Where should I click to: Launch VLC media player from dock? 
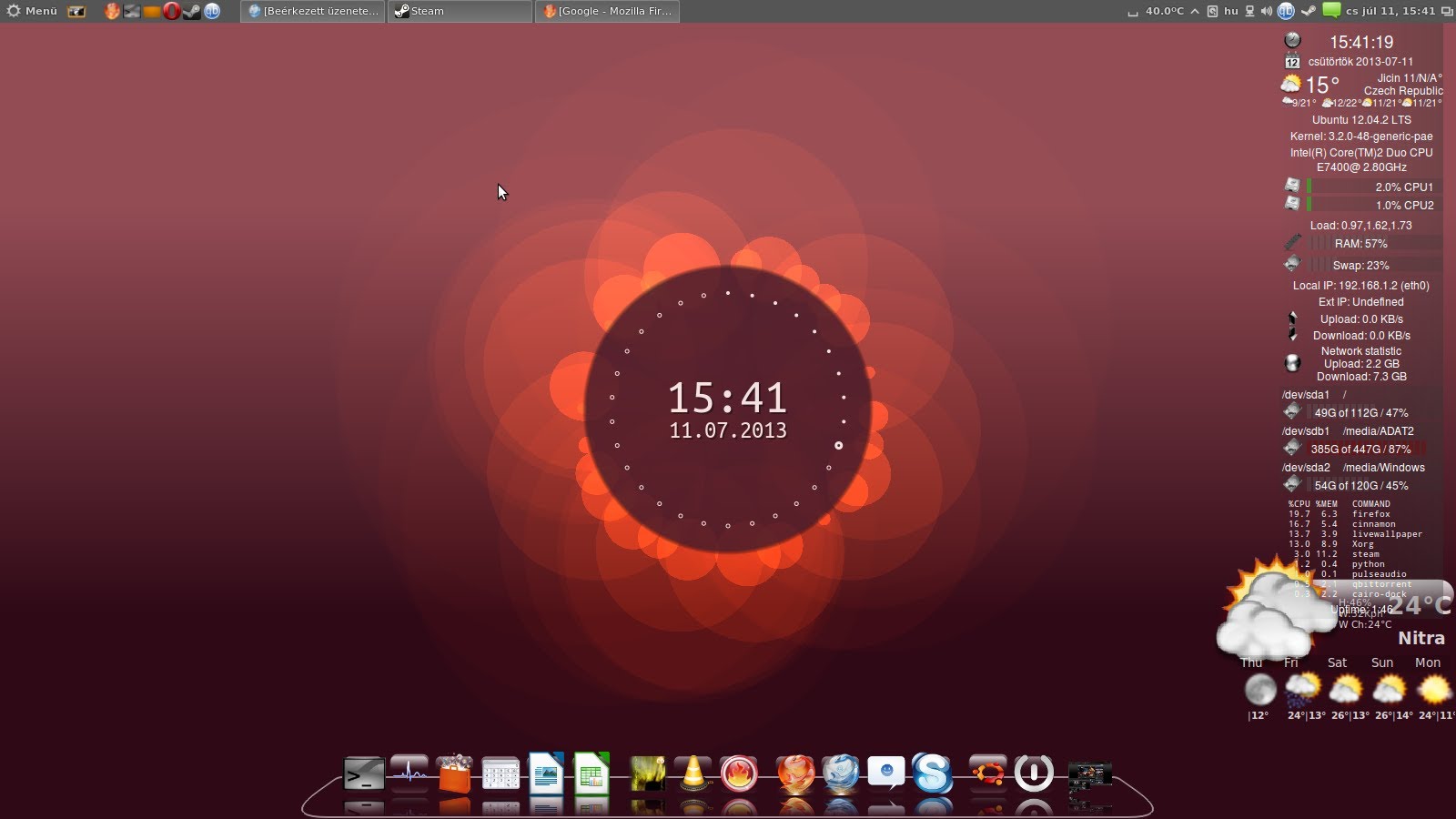(x=693, y=774)
